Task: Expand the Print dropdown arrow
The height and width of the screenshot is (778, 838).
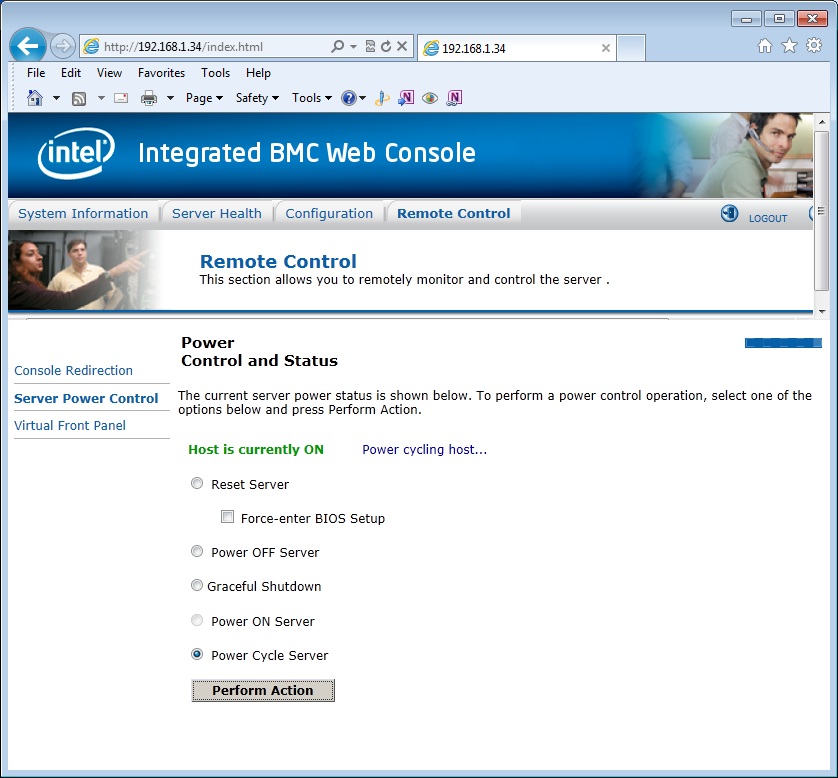Action: [x=170, y=98]
